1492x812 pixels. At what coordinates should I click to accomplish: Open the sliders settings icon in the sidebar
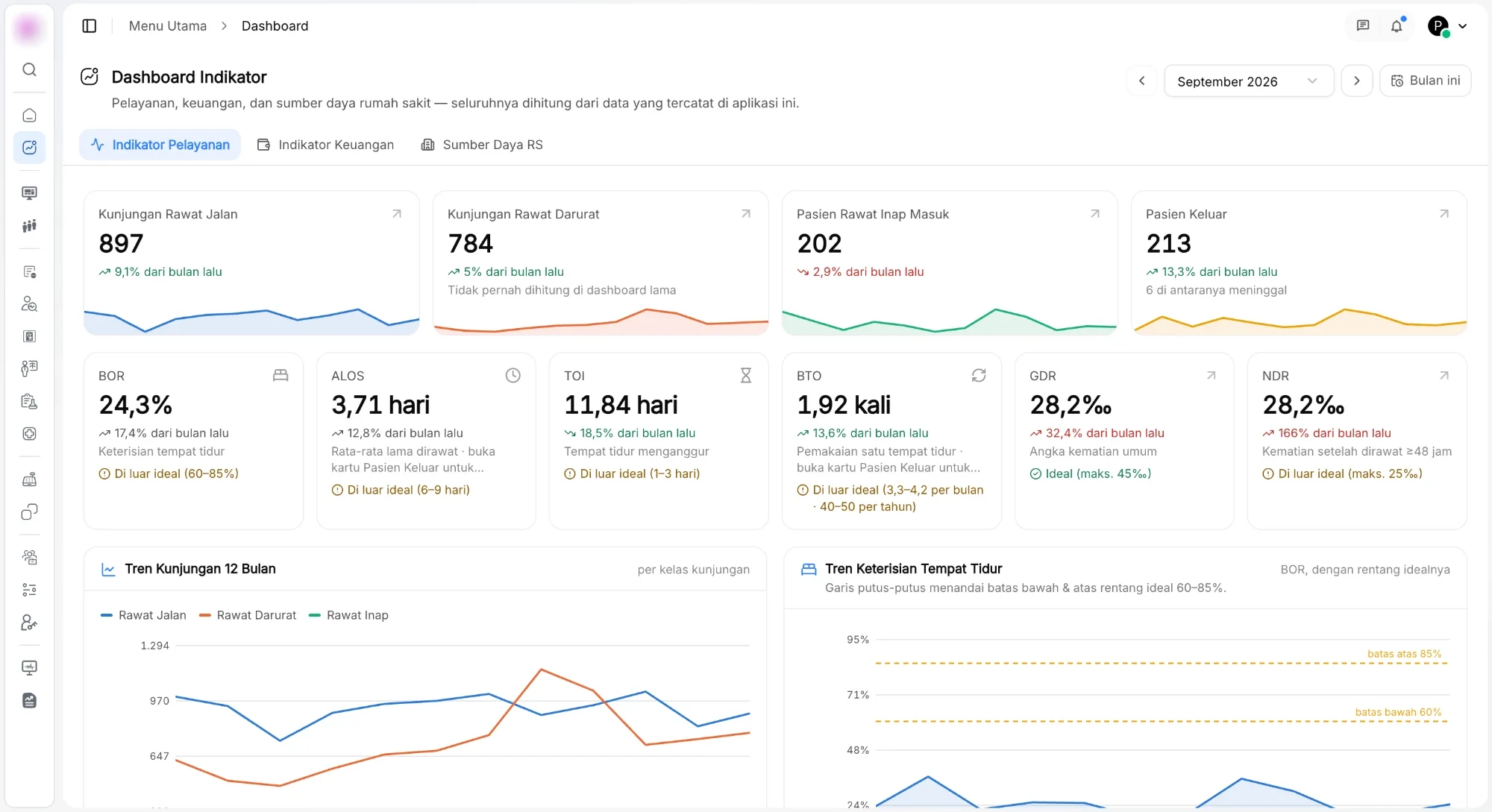29,590
